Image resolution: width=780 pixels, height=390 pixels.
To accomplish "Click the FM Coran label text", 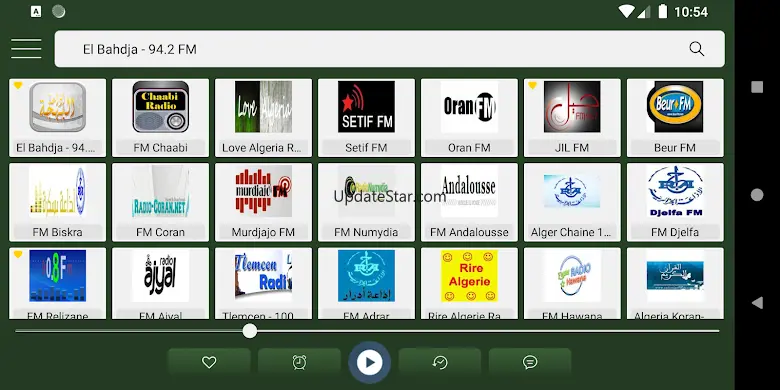I will (x=160, y=232).
